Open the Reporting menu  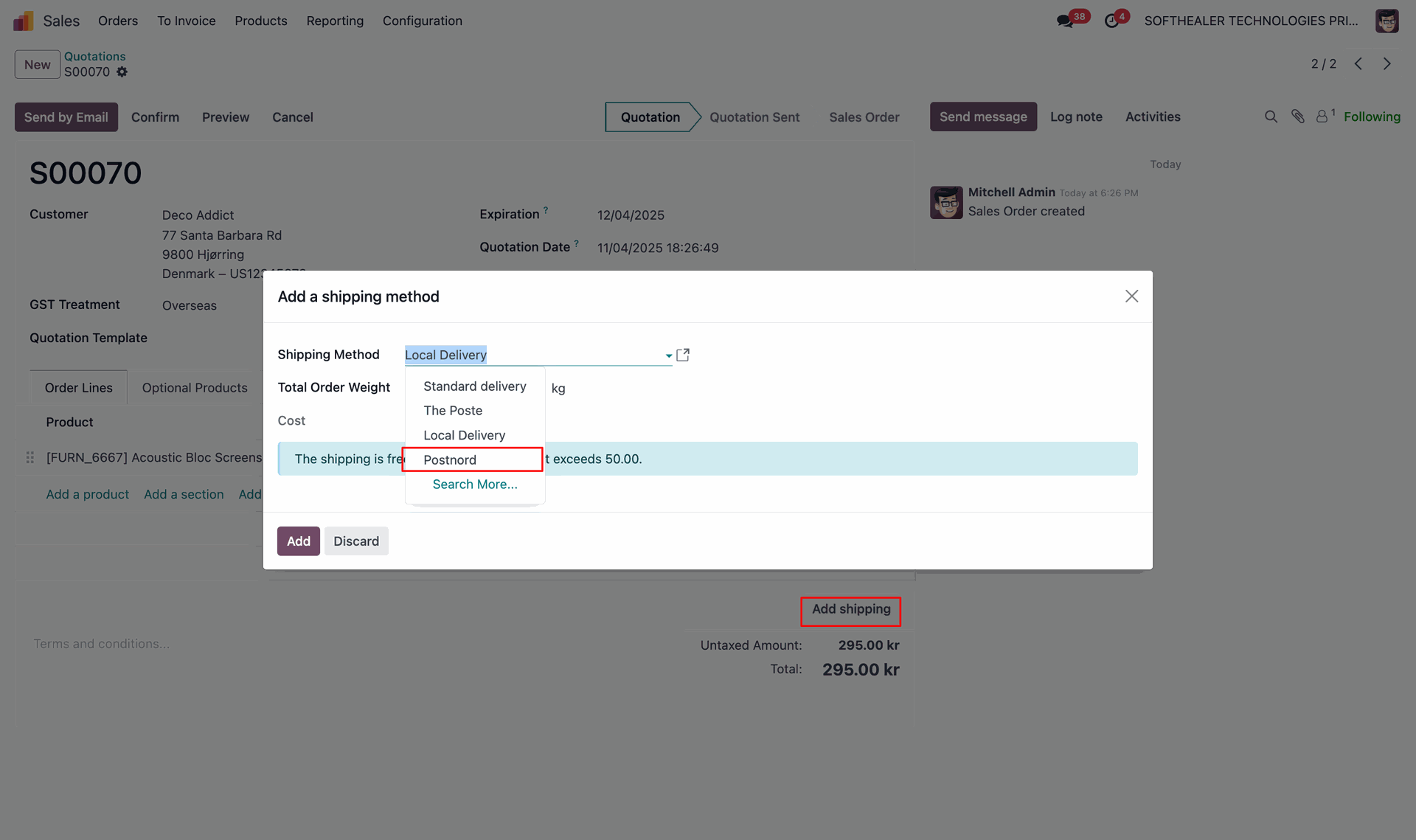tap(335, 21)
